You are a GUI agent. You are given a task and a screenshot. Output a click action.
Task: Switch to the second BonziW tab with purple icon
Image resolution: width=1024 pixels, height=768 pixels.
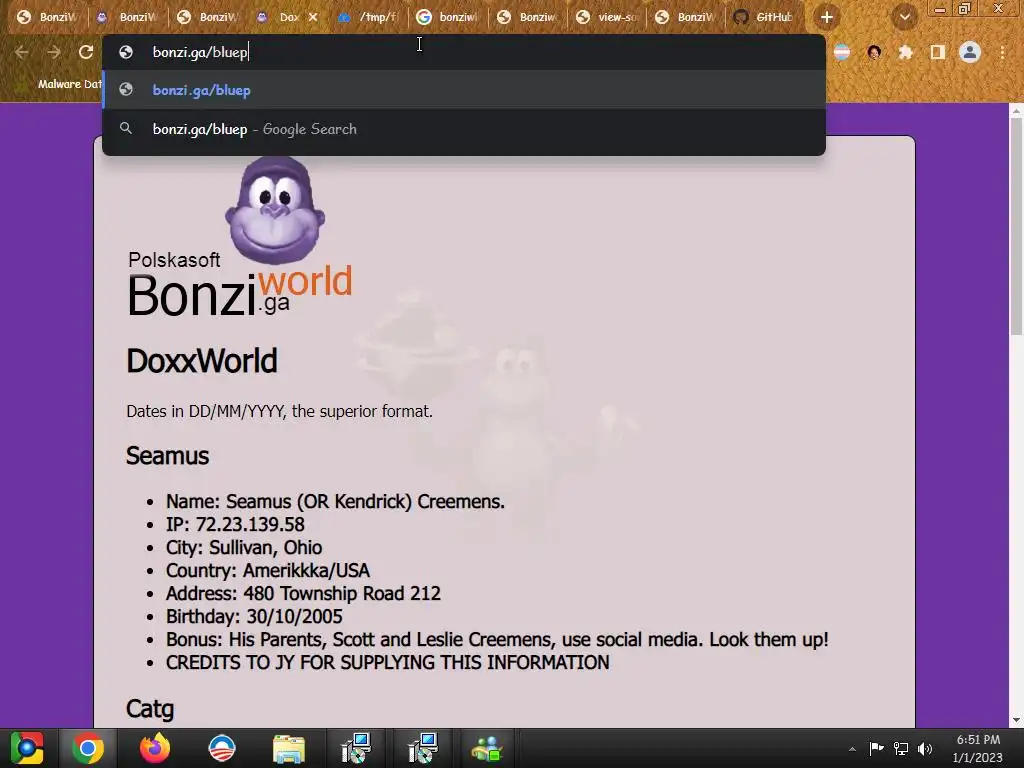128,17
